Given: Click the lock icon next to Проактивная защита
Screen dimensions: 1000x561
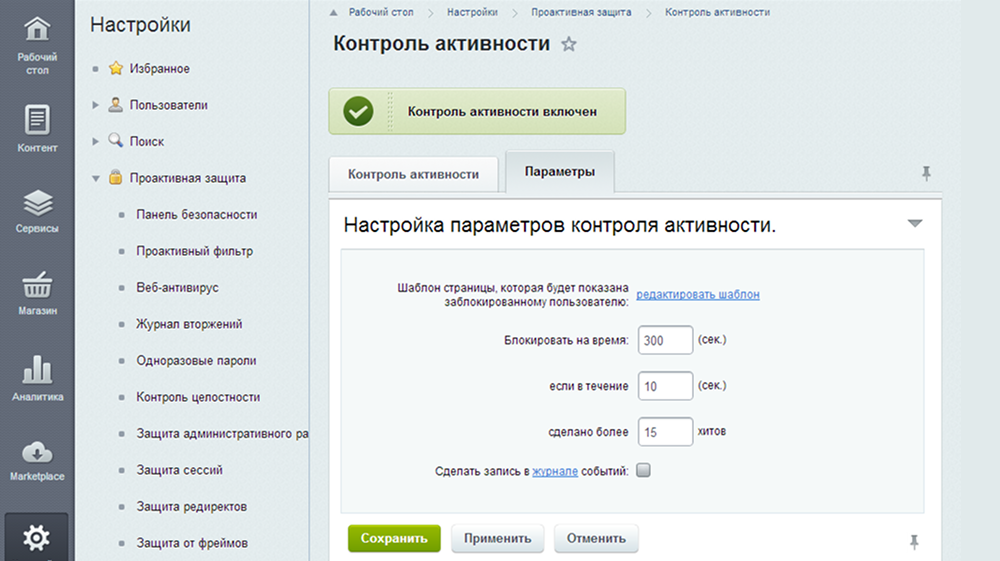Looking at the screenshot, I should coord(115,177).
